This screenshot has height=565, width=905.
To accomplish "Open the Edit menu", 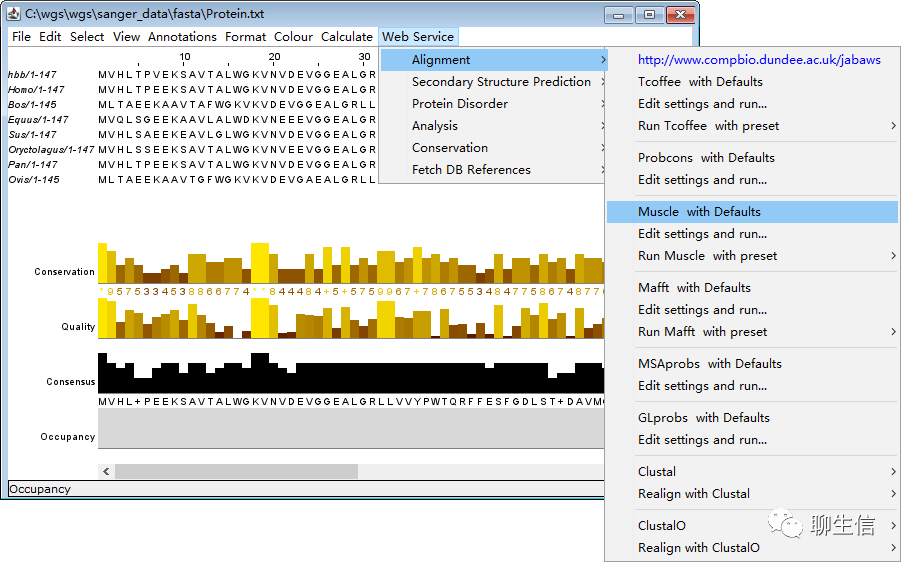I will pos(50,37).
